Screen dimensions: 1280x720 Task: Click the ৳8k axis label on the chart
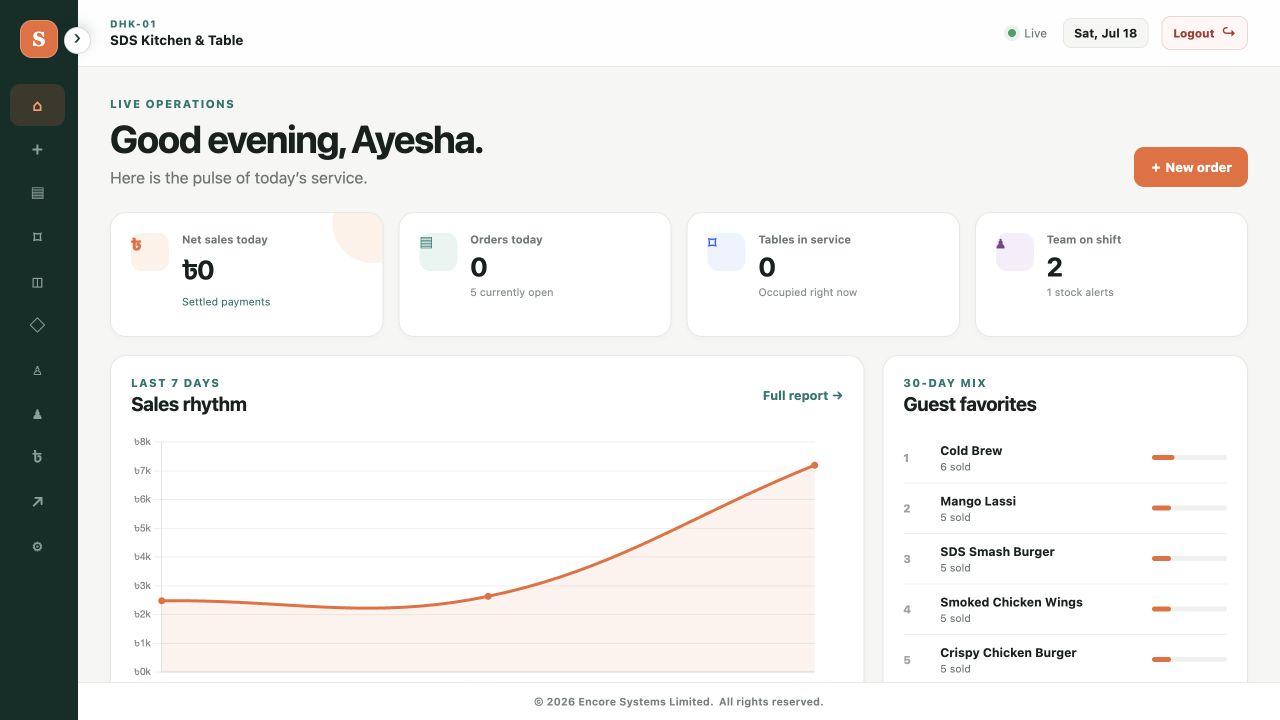[x=142, y=442]
